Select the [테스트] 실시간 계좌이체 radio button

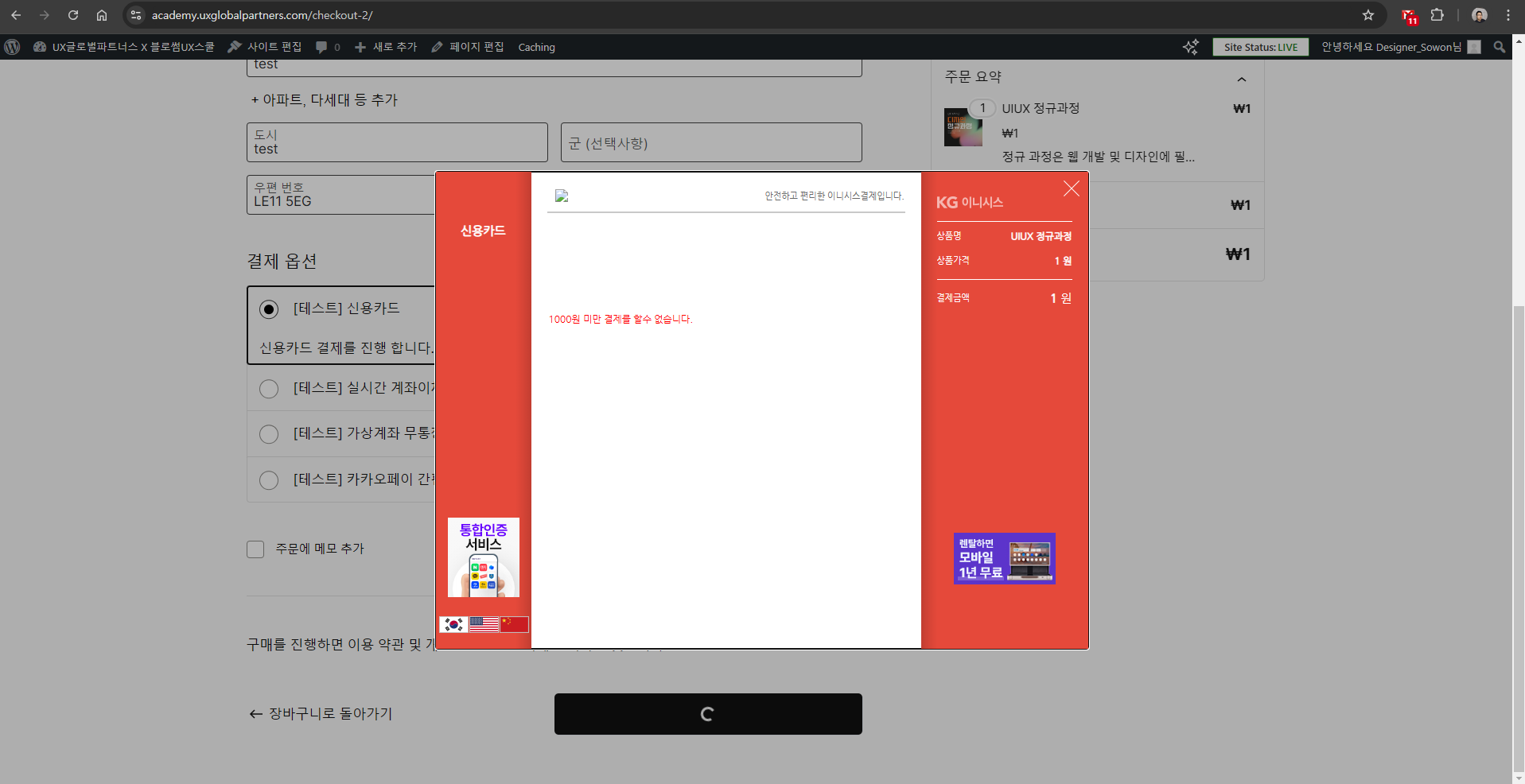pos(269,389)
